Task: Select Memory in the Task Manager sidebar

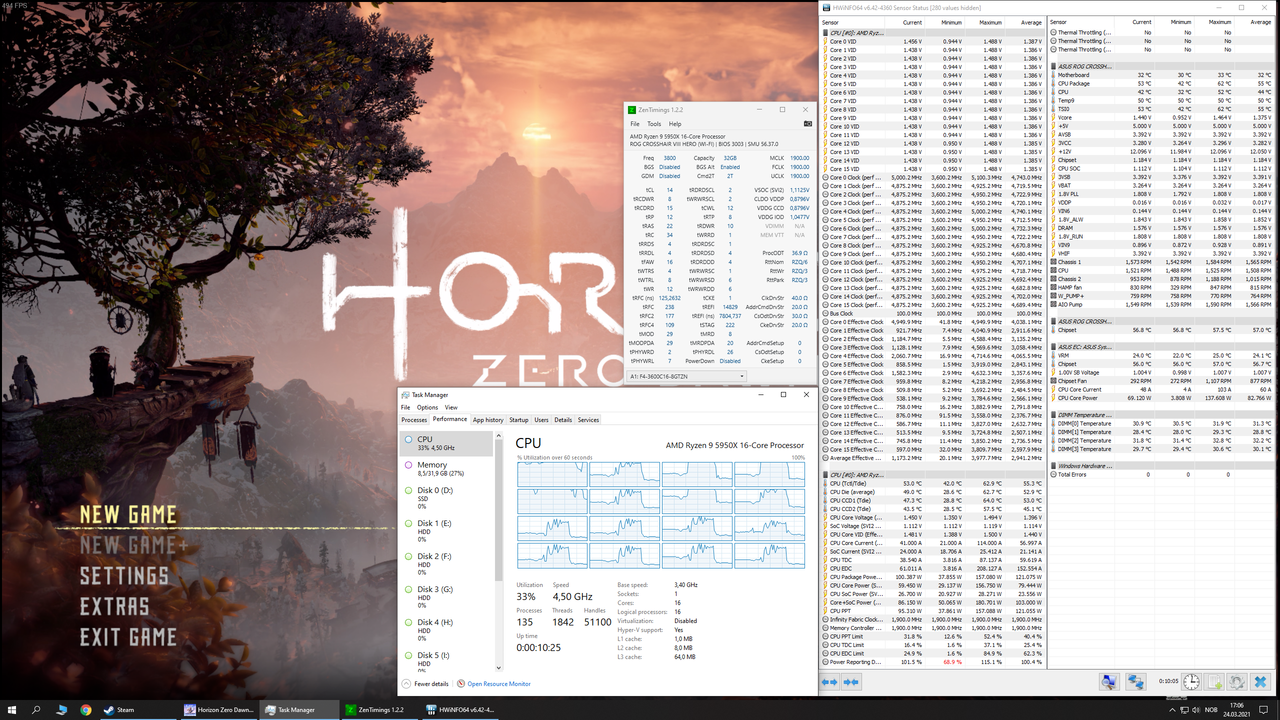Action: pyautogui.click(x=432, y=465)
